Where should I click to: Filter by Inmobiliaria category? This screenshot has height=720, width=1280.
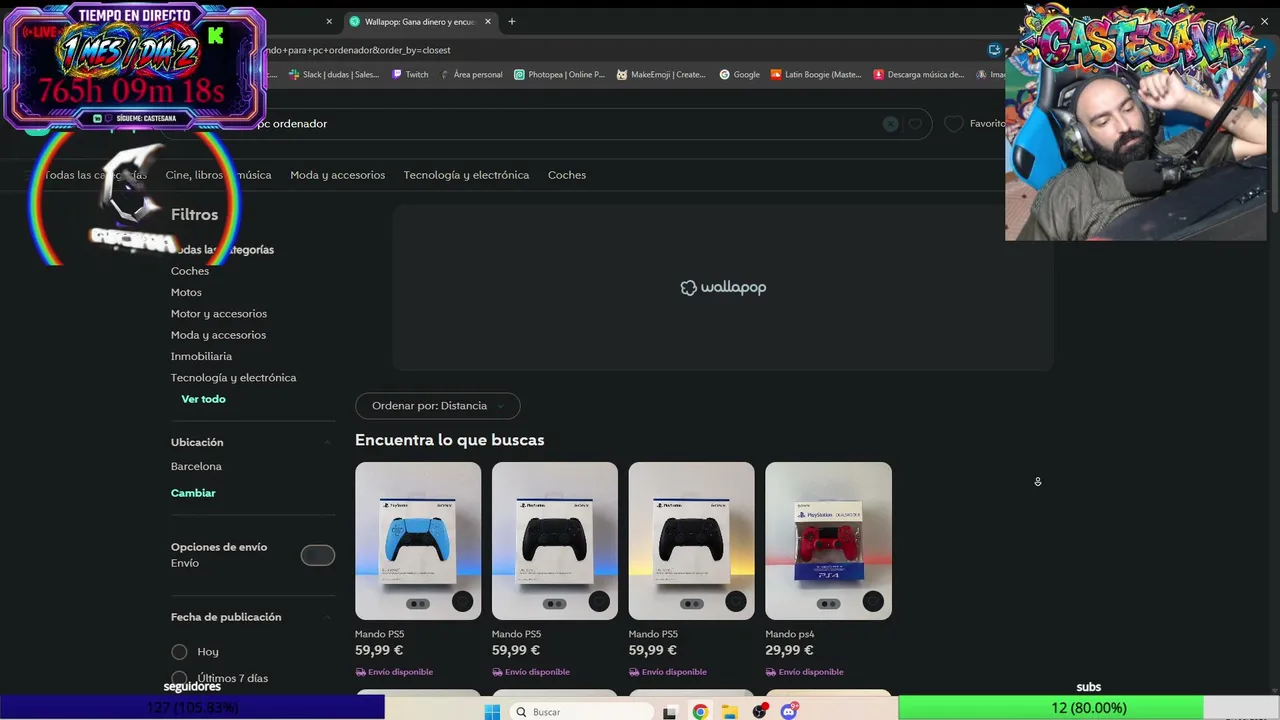pos(201,356)
